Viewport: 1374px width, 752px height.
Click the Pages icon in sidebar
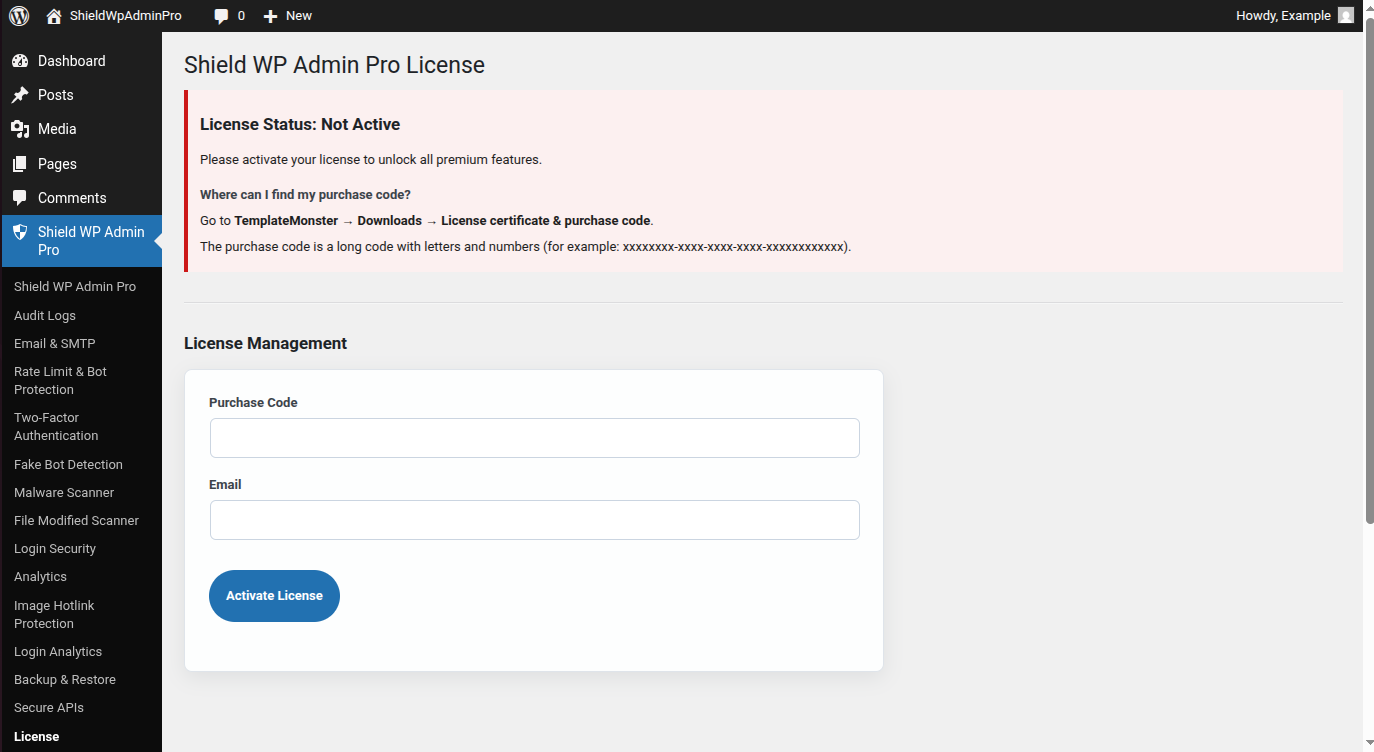20,164
